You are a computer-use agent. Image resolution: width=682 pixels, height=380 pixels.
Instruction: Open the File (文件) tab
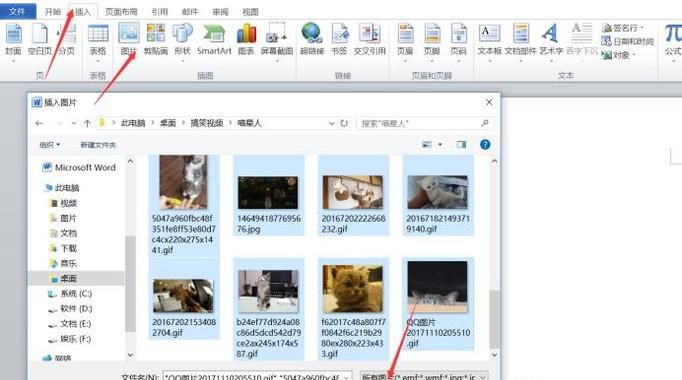point(17,11)
